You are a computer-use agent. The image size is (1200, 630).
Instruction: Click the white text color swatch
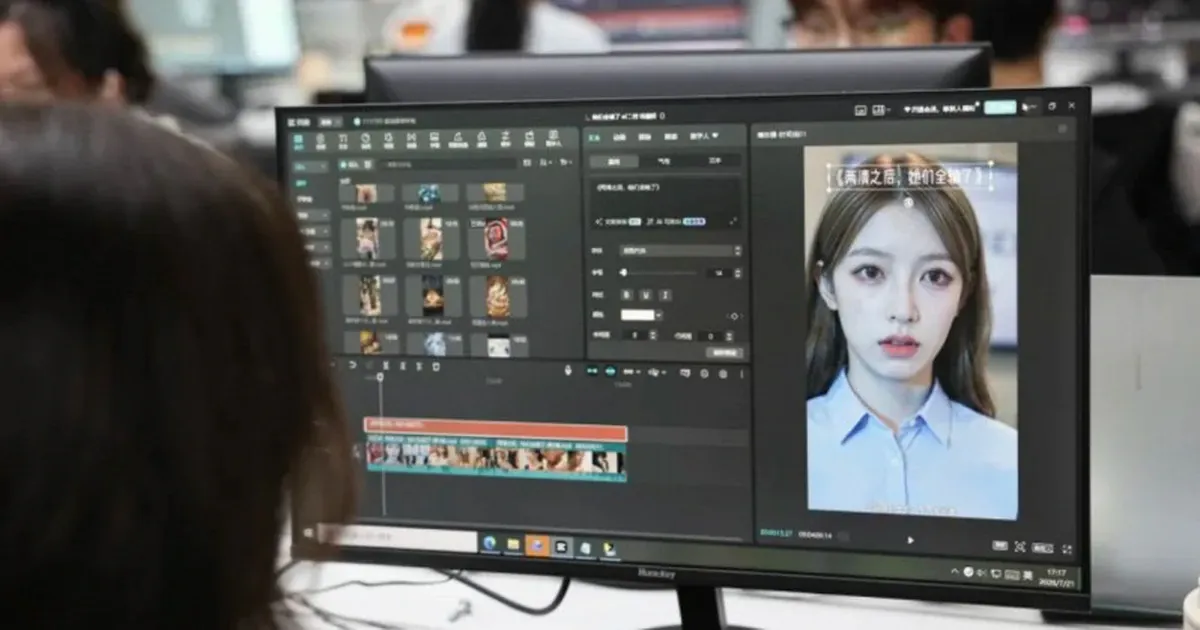click(637, 315)
